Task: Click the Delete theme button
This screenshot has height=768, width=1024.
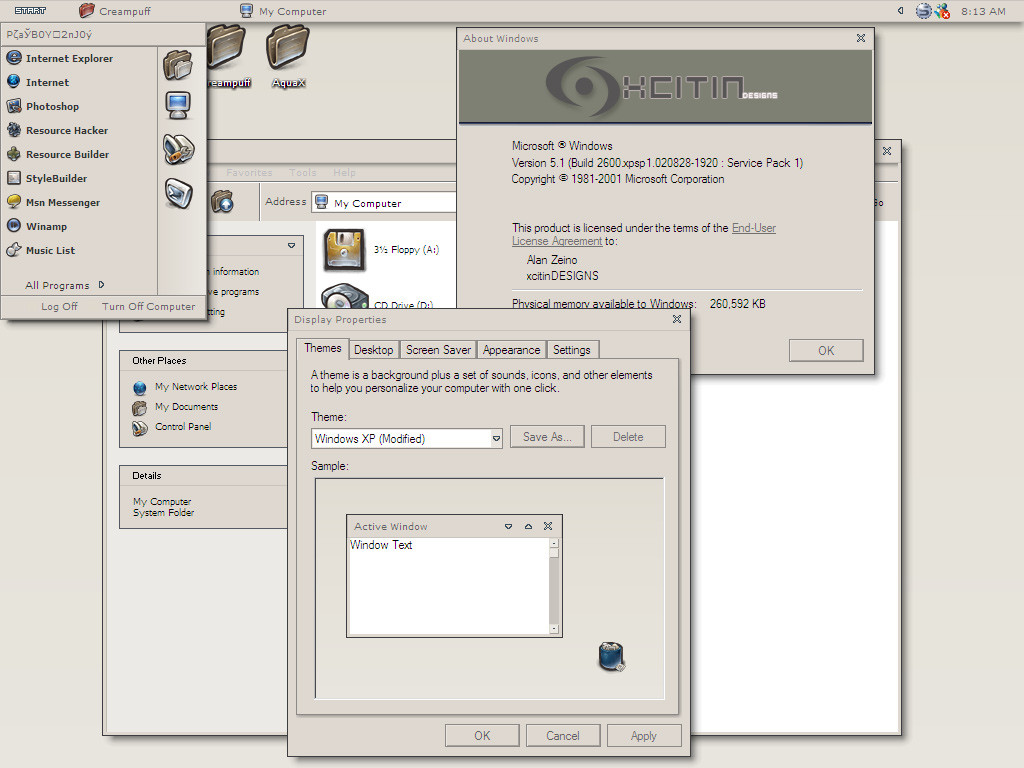Action: [628, 437]
